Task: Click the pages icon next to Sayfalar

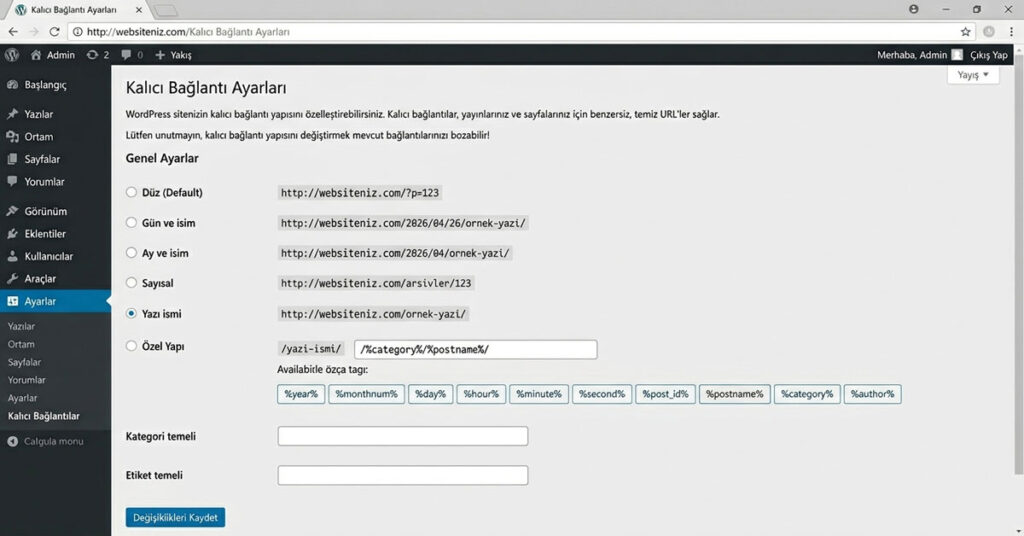Action: [x=12, y=159]
